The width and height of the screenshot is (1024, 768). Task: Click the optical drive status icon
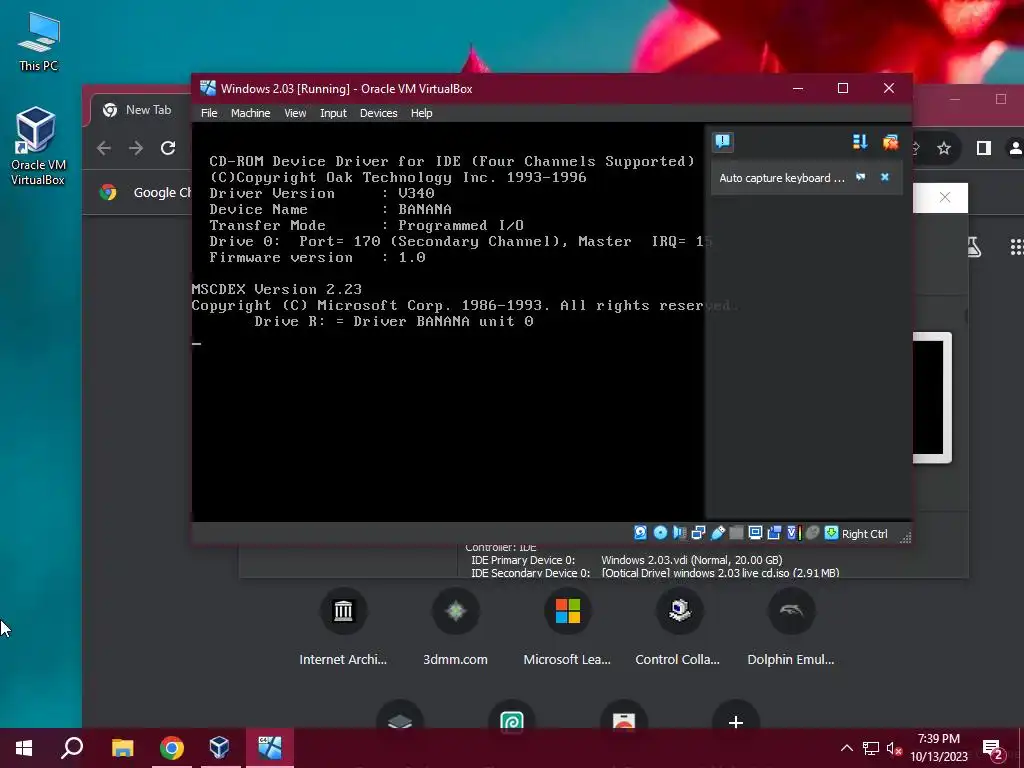(x=660, y=533)
